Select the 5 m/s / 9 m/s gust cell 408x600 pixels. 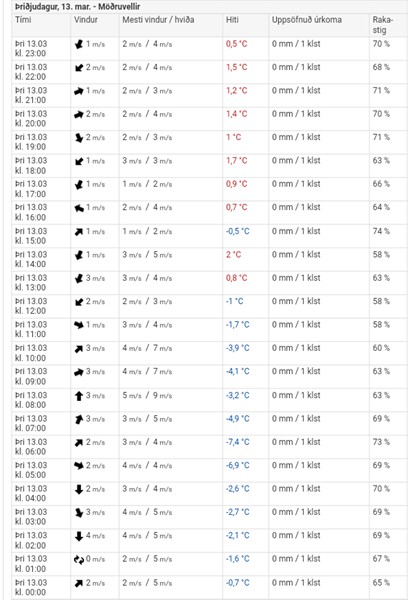147,395
